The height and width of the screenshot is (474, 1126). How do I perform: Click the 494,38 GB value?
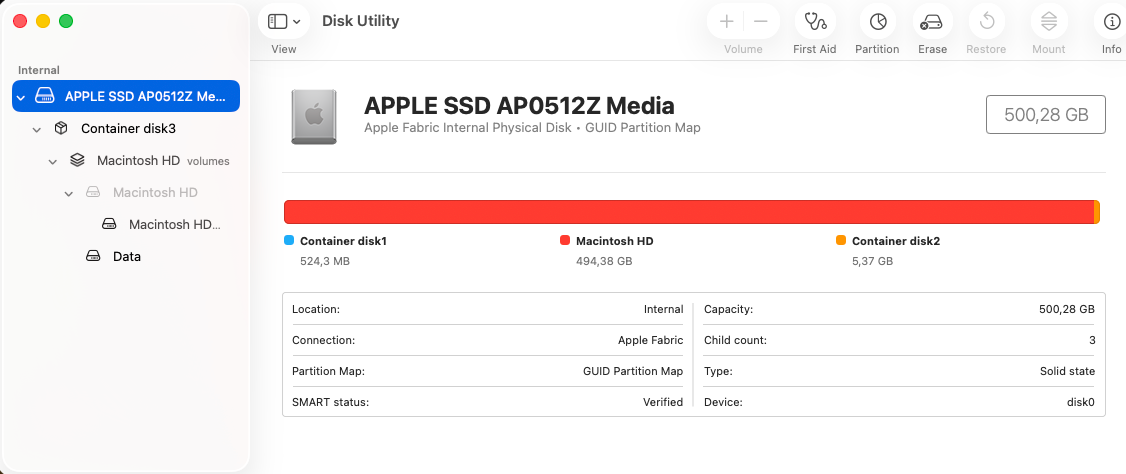click(x=604, y=261)
